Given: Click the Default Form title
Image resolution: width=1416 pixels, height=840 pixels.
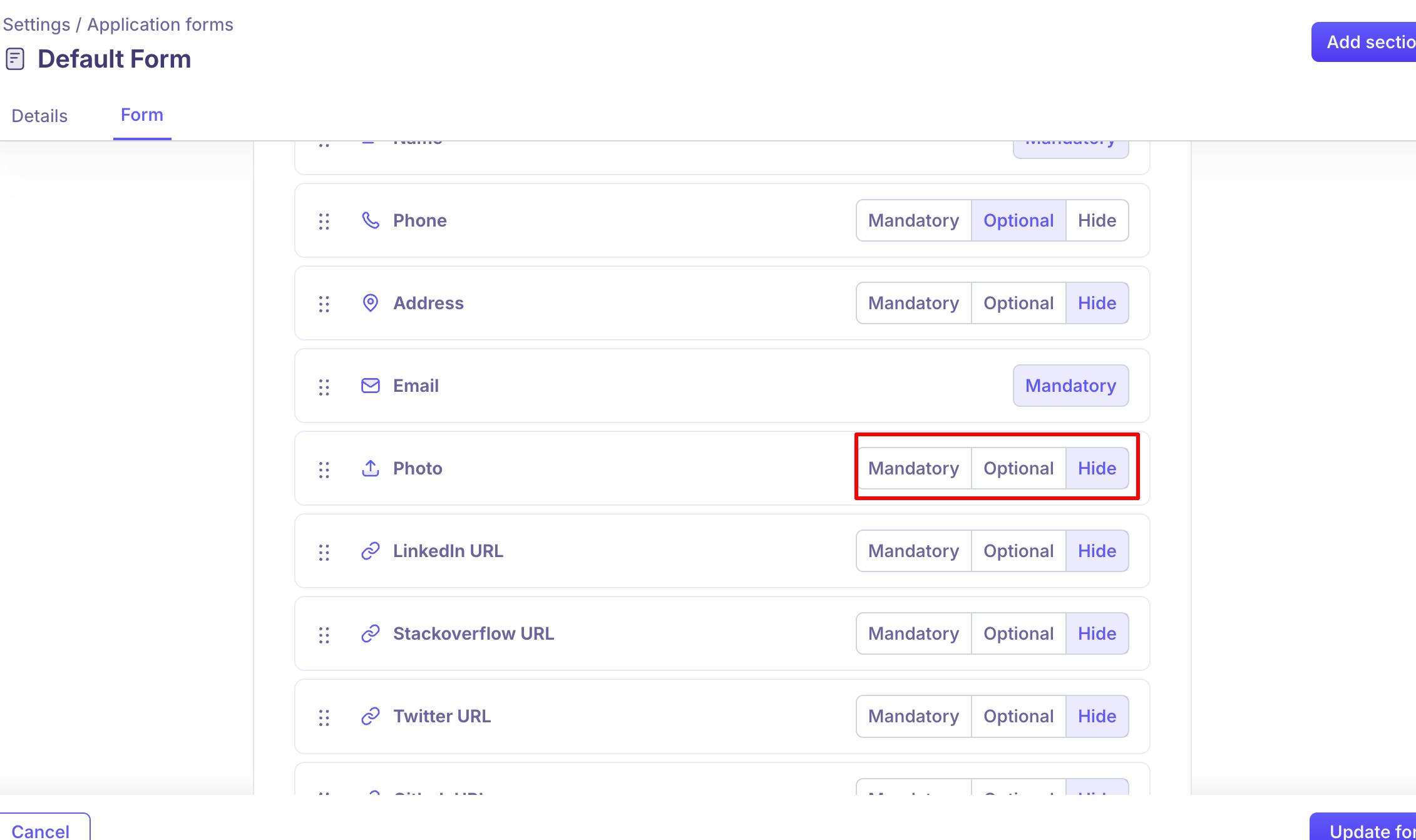Looking at the screenshot, I should (114, 59).
